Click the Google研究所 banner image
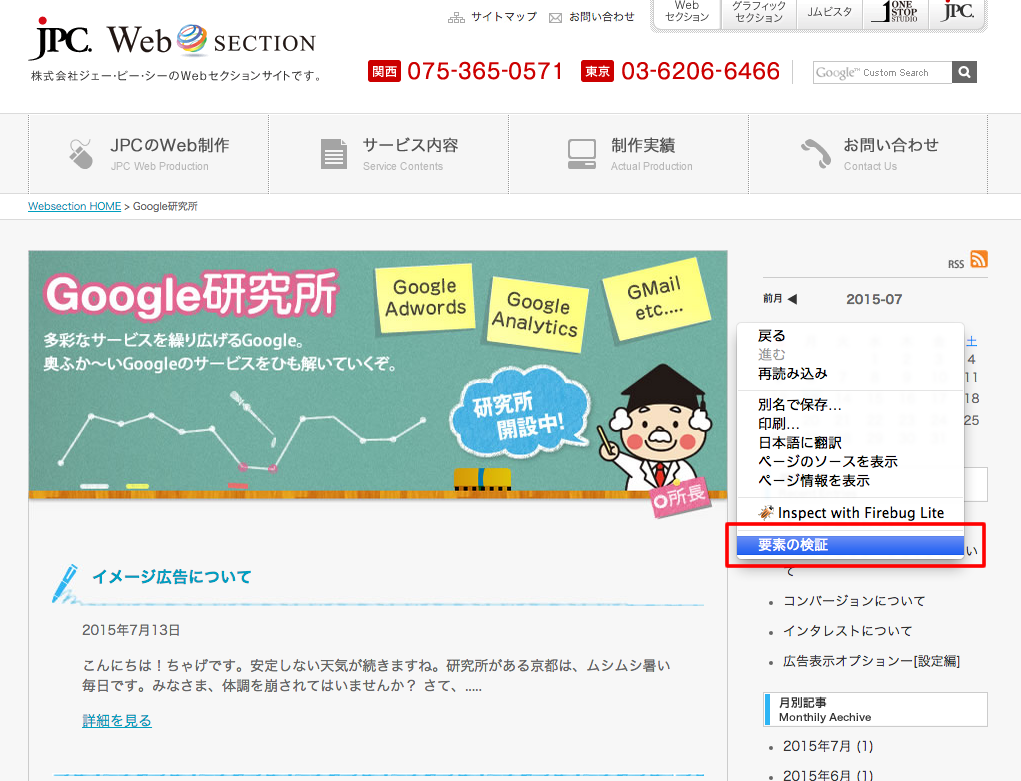This screenshot has width=1021, height=781. click(x=378, y=375)
